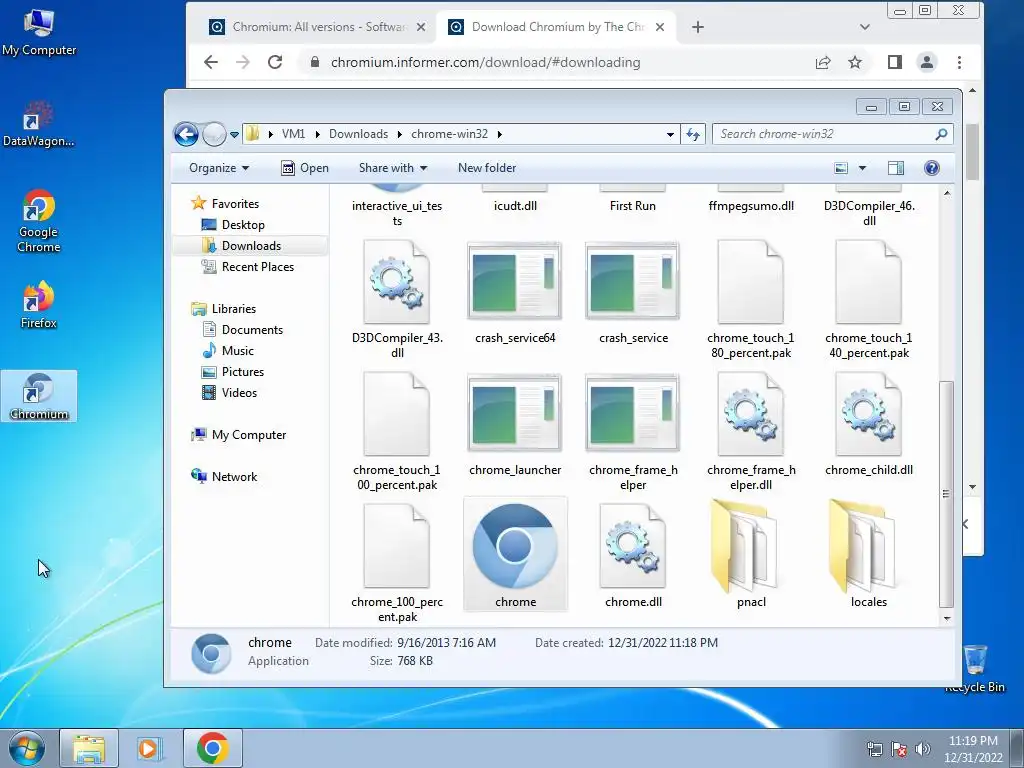Image resolution: width=1024 pixels, height=768 pixels.
Task: Open Chrome profile avatar
Action: pos(927,62)
